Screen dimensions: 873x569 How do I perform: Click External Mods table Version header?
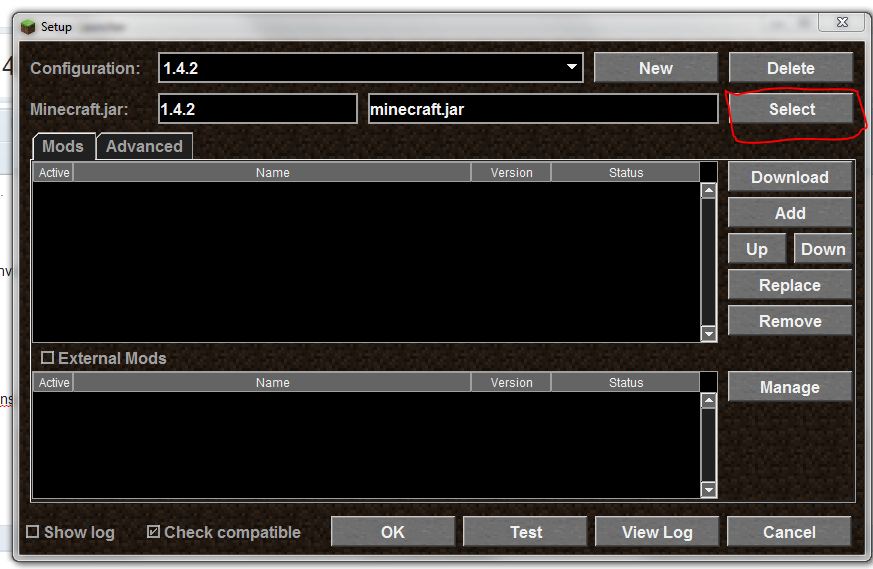point(511,382)
